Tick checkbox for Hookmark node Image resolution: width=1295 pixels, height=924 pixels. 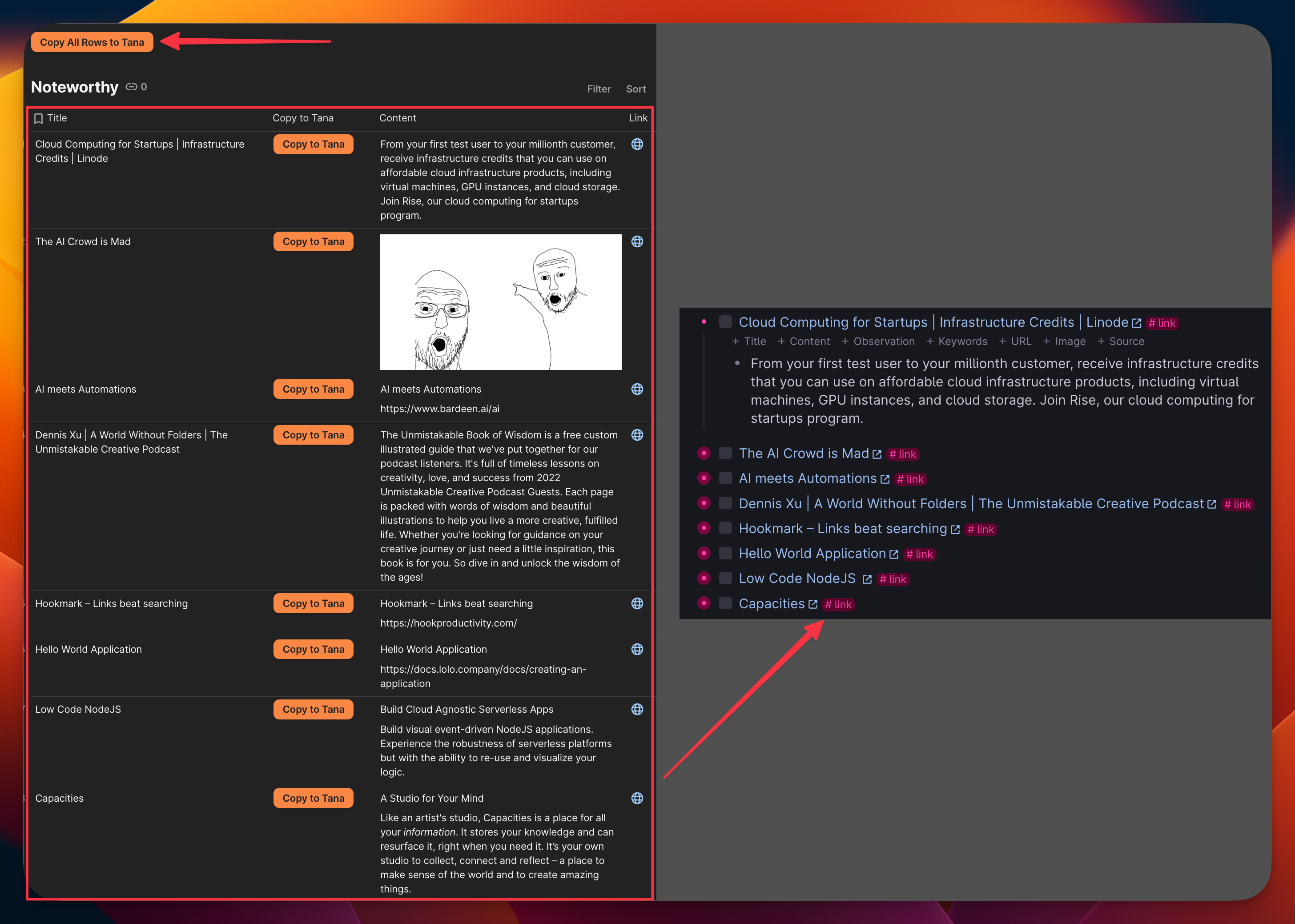(x=725, y=528)
